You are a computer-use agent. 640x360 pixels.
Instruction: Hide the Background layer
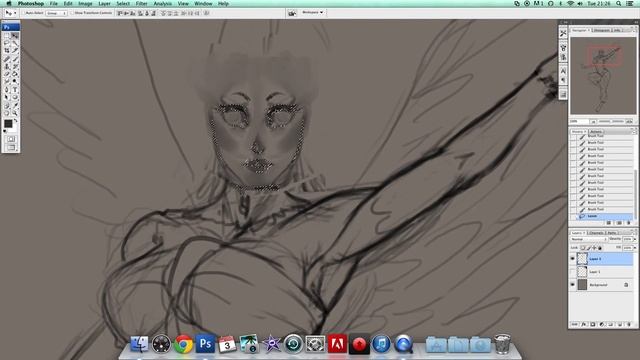point(572,285)
